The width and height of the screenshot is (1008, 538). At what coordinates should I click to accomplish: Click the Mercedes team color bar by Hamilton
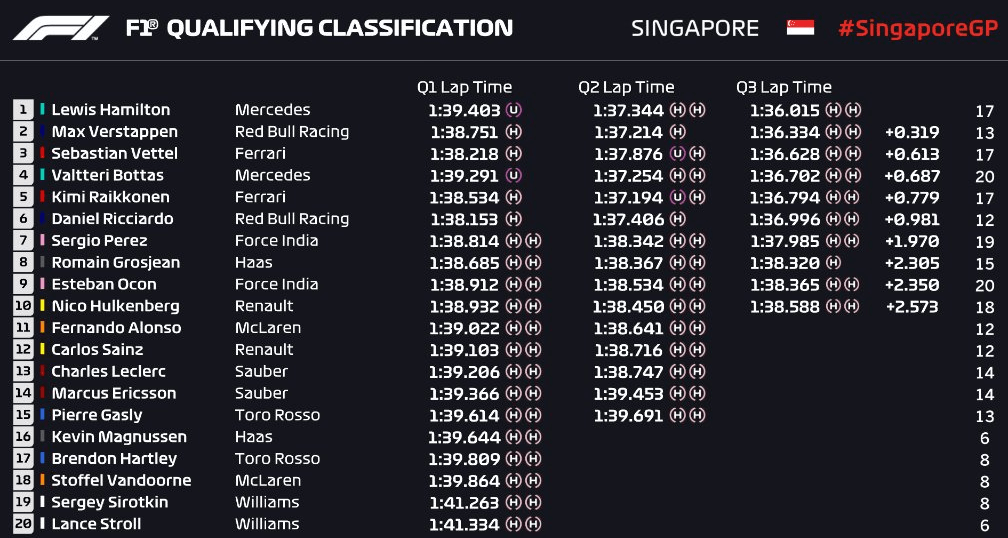(42, 110)
